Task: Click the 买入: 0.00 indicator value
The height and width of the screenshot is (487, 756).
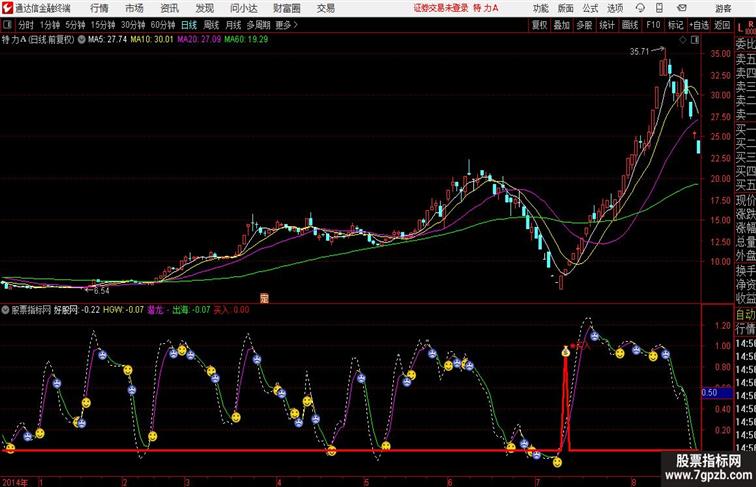Action: click(x=231, y=310)
